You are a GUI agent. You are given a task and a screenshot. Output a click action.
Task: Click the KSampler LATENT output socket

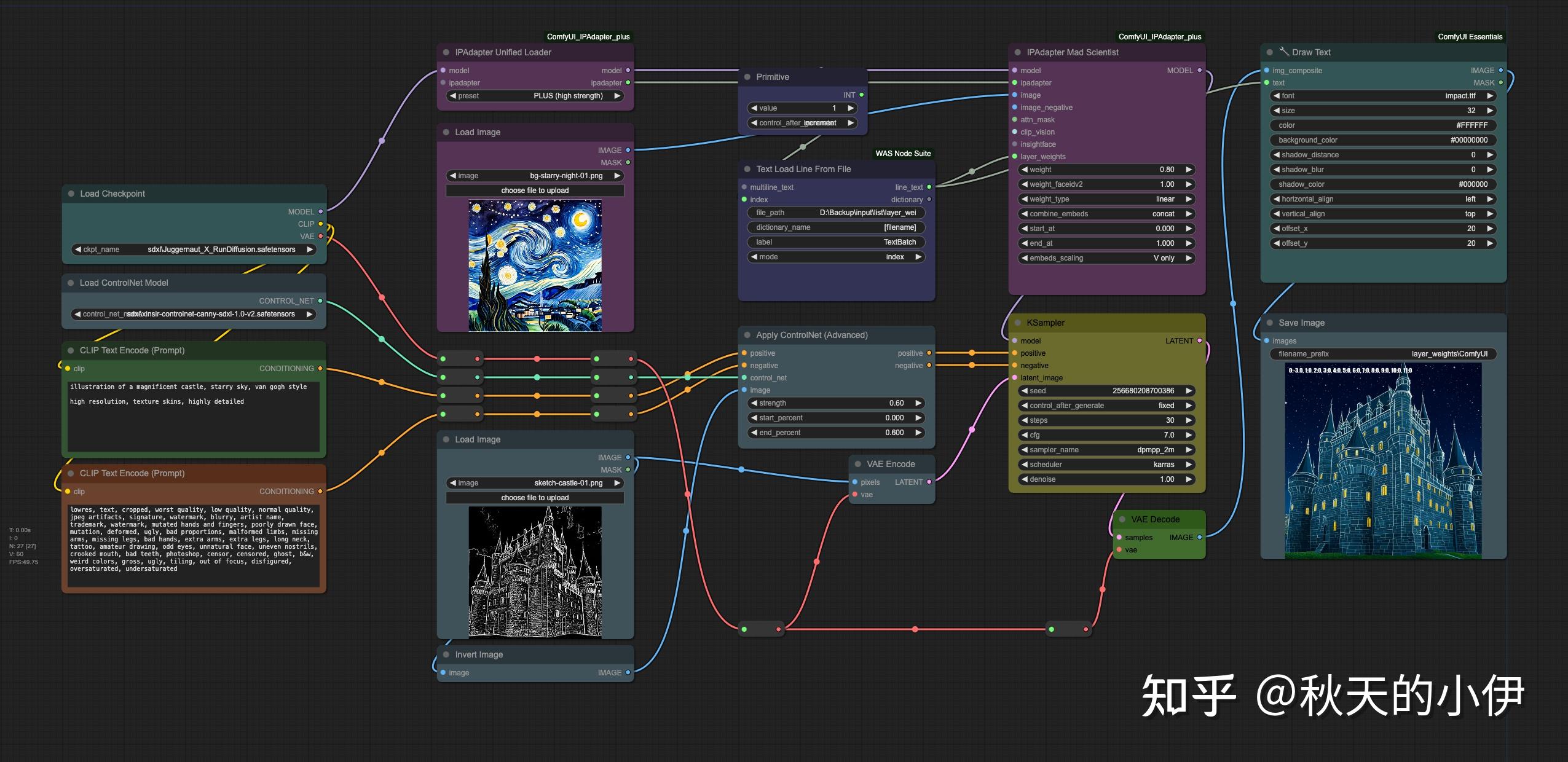(1199, 340)
